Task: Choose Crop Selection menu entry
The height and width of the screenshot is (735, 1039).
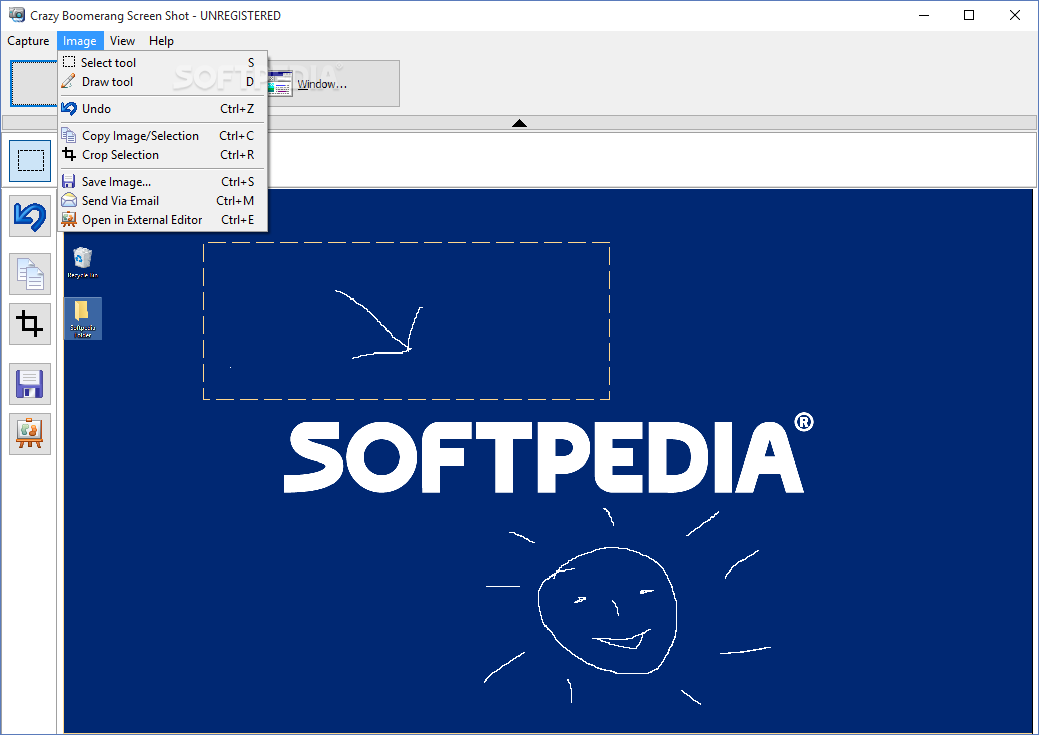Action: pyautogui.click(x=163, y=155)
